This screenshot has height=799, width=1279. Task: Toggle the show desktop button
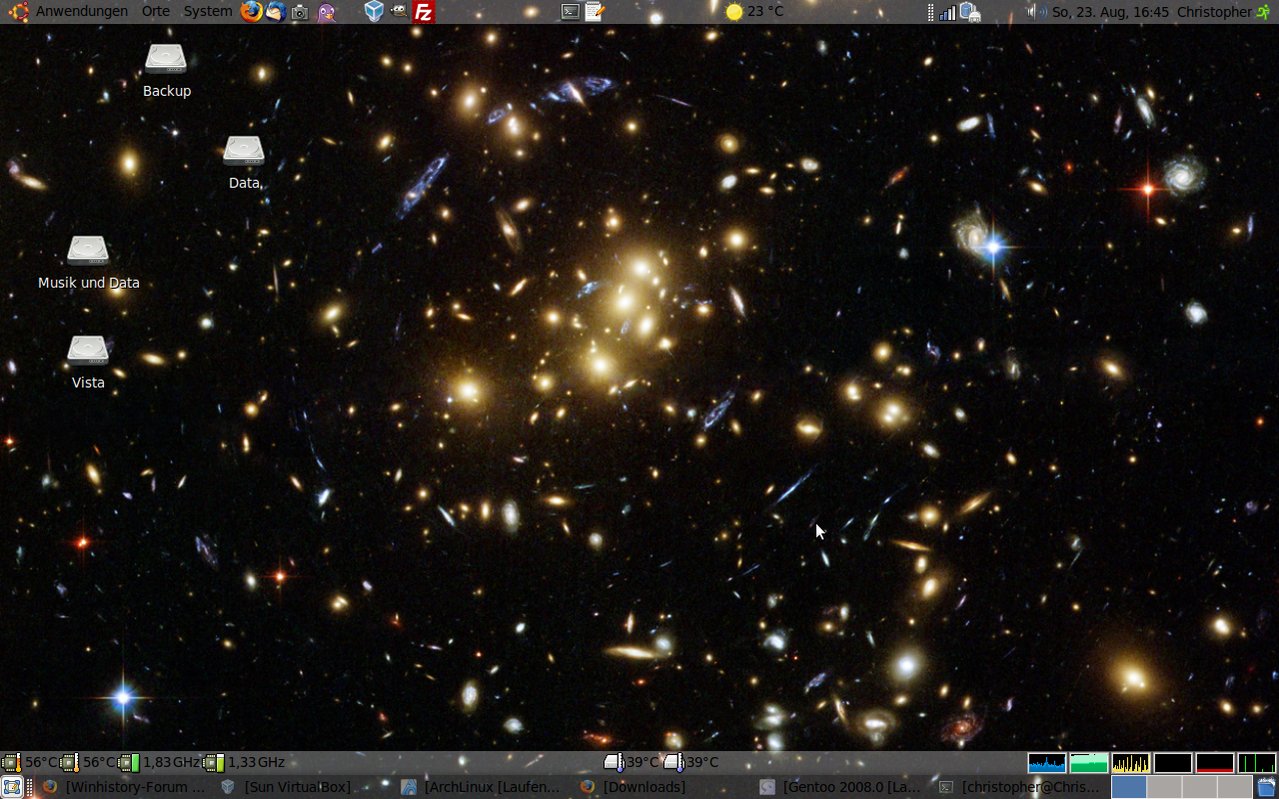tap(11, 787)
